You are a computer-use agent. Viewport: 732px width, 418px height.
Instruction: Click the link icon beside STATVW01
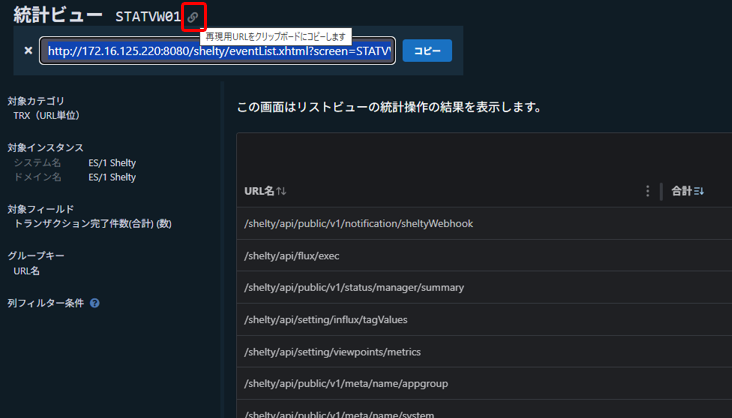coord(193,17)
